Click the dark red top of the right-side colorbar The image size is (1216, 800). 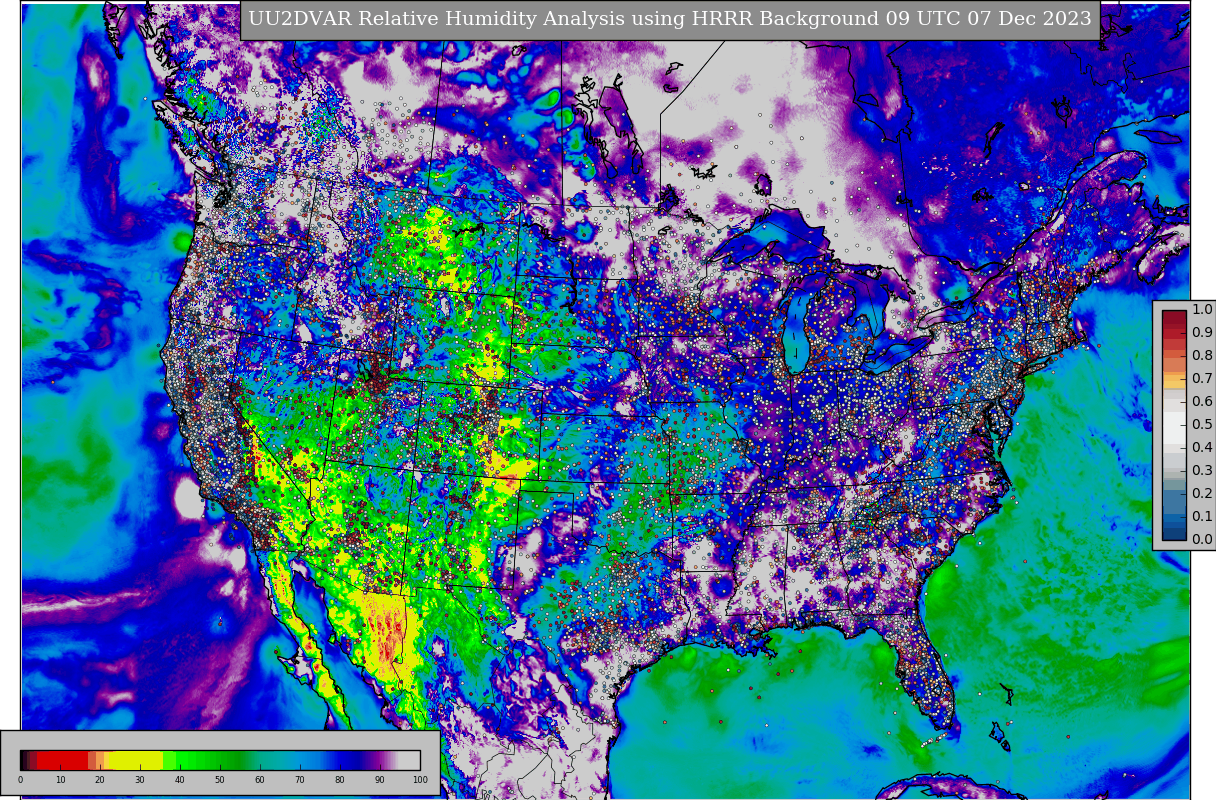1174,316
